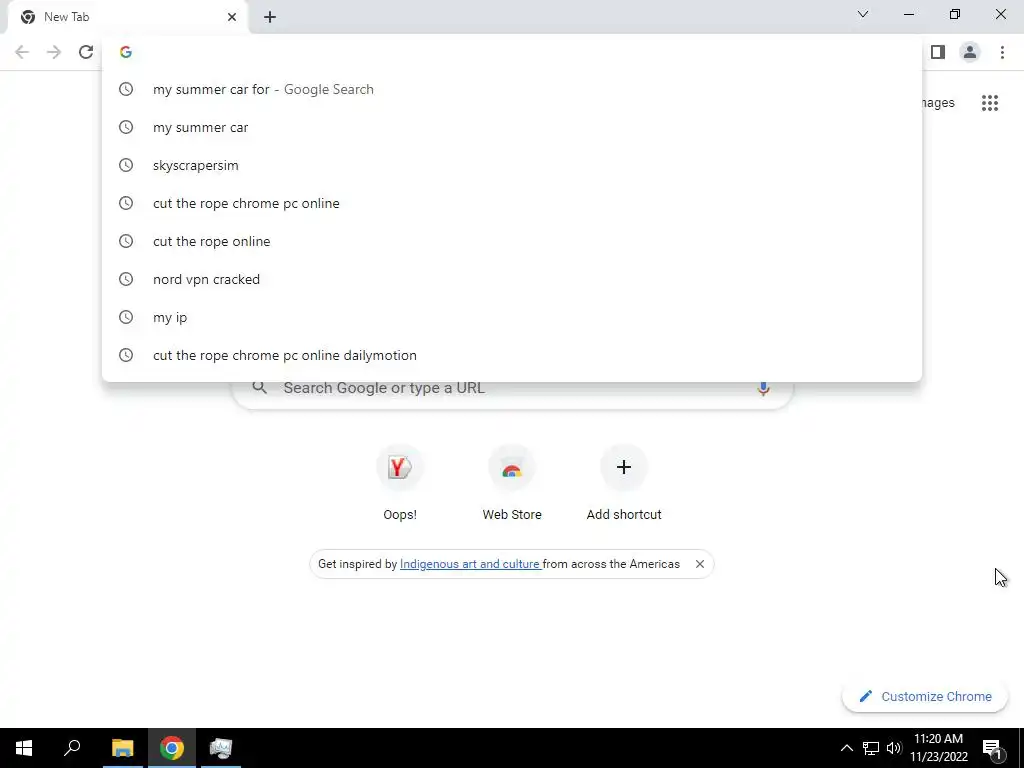Close the New Tab tab
The width and height of the screenshot is (1024, 768).
(x=232, y=17)
